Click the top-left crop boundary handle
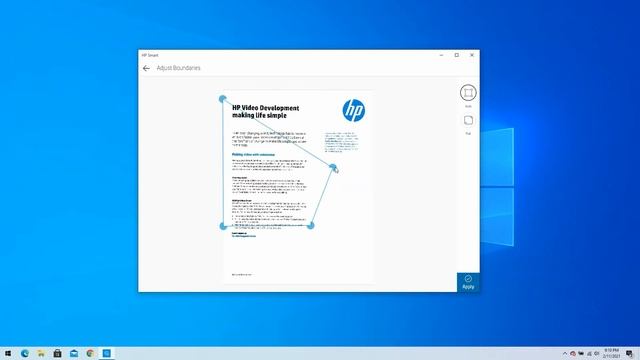The width and height of the screenshot is (640, 360). pos(222,99)
